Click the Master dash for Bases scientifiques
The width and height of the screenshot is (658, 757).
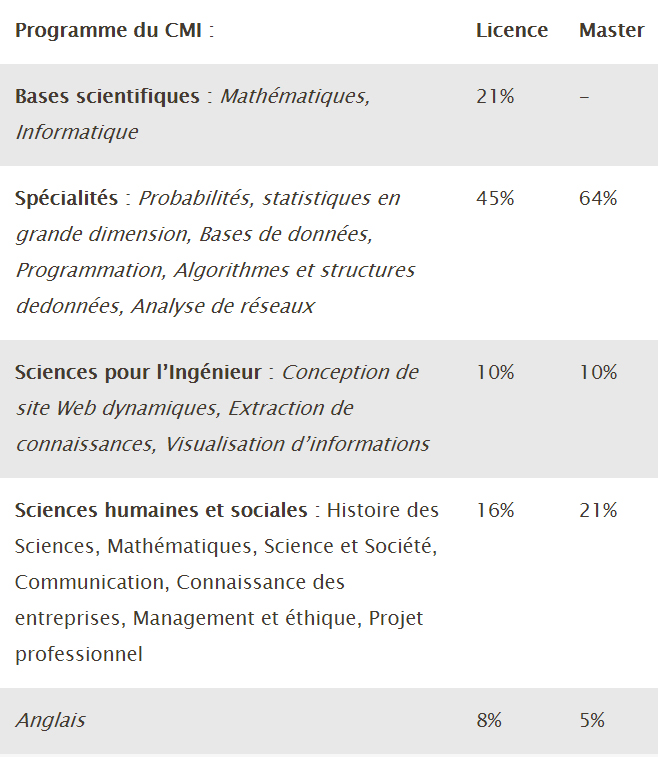click(584, 96)
